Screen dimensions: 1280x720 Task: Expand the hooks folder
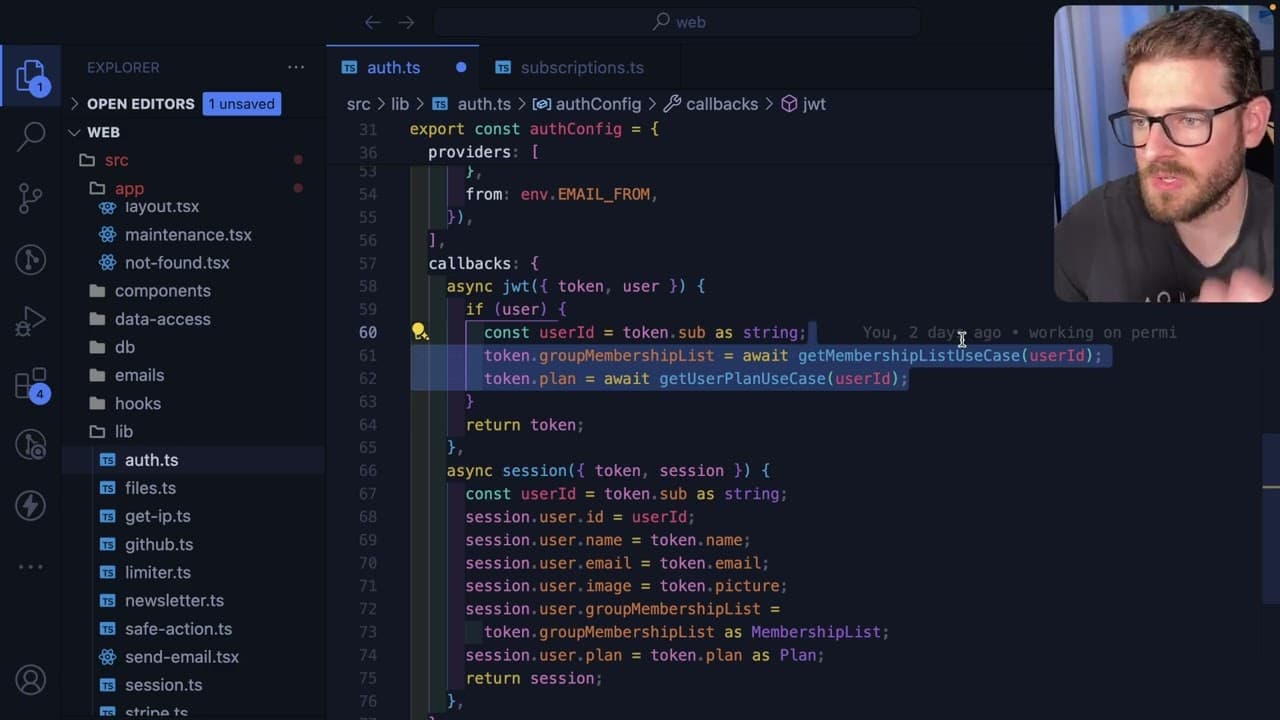pos(137,403)
